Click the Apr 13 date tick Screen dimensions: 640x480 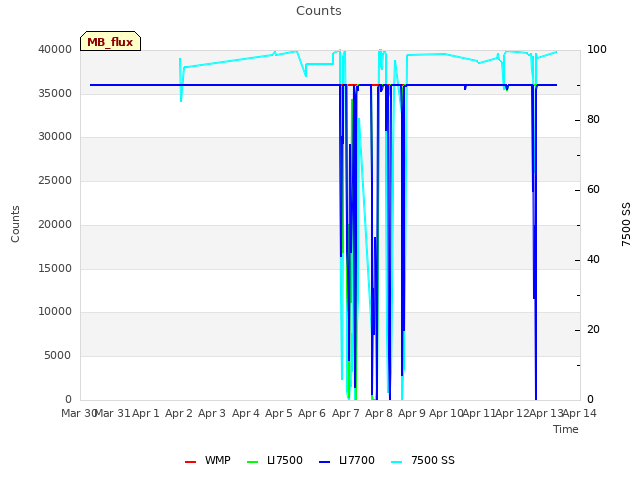(546, 413)
